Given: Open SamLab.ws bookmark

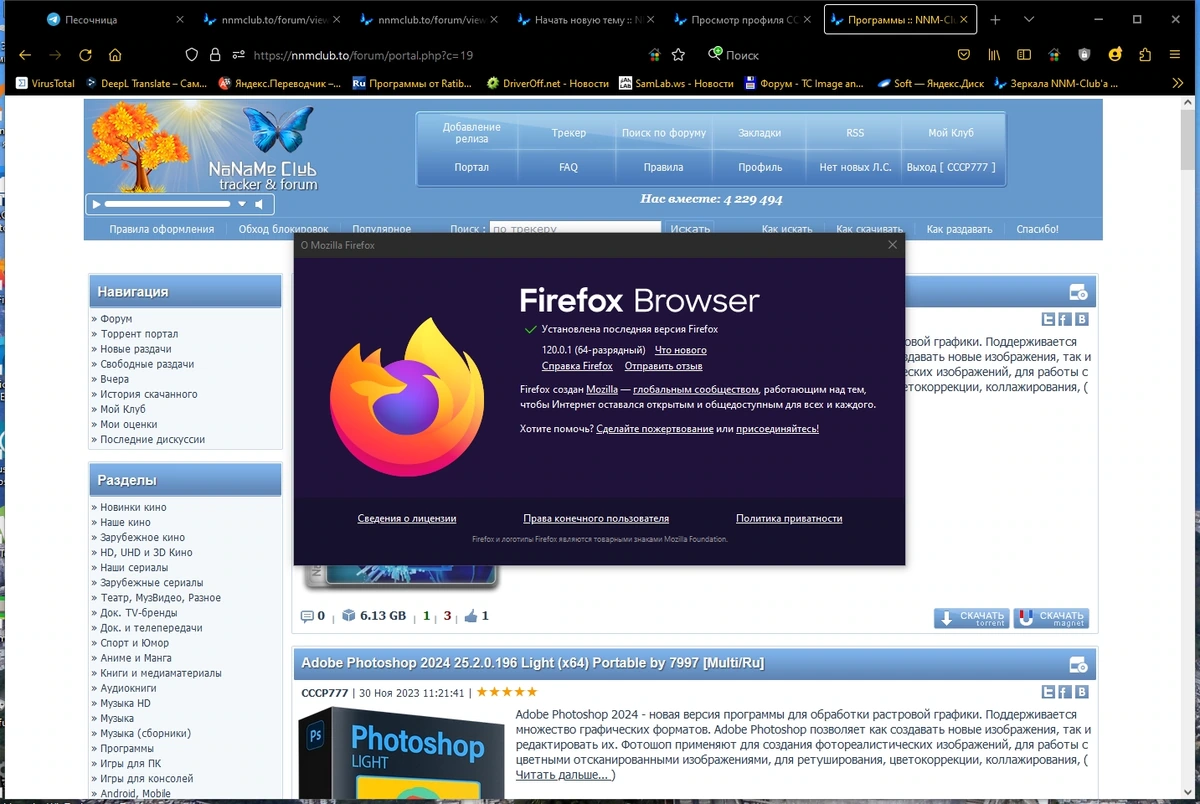Looking at the screenshot, I should tap(676, 84).
